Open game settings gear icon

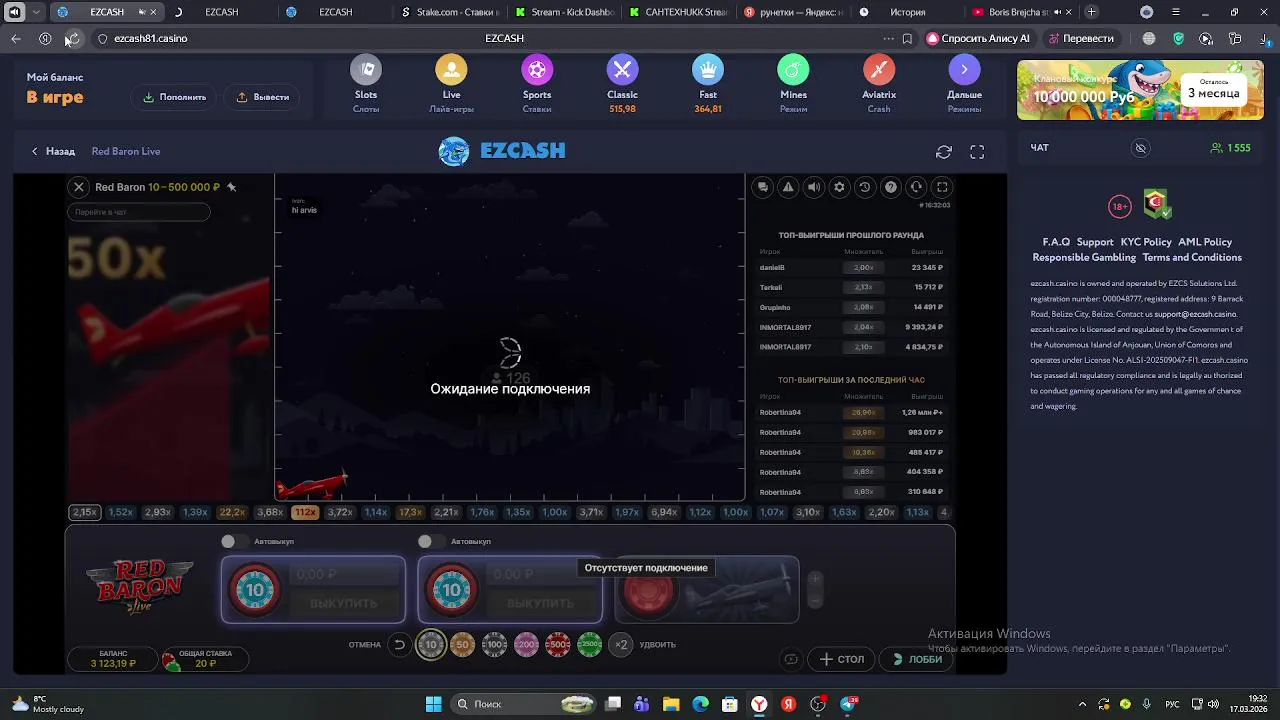tap(839, 187)
